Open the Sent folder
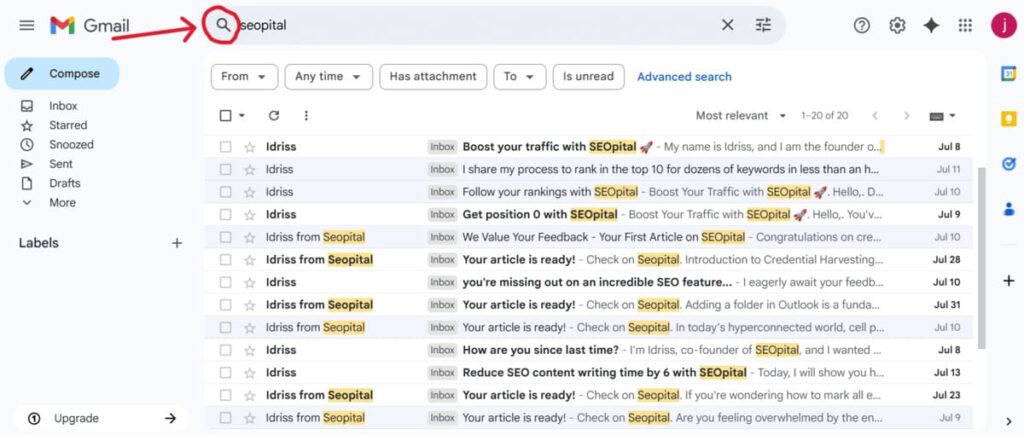This screenshot has height=435, width=1024. click(61, 164)
